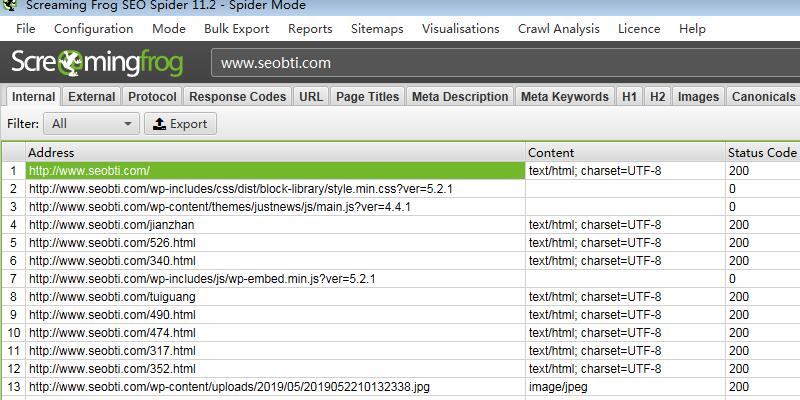
Task: Click the Export button
Action: tap(180, 124)
